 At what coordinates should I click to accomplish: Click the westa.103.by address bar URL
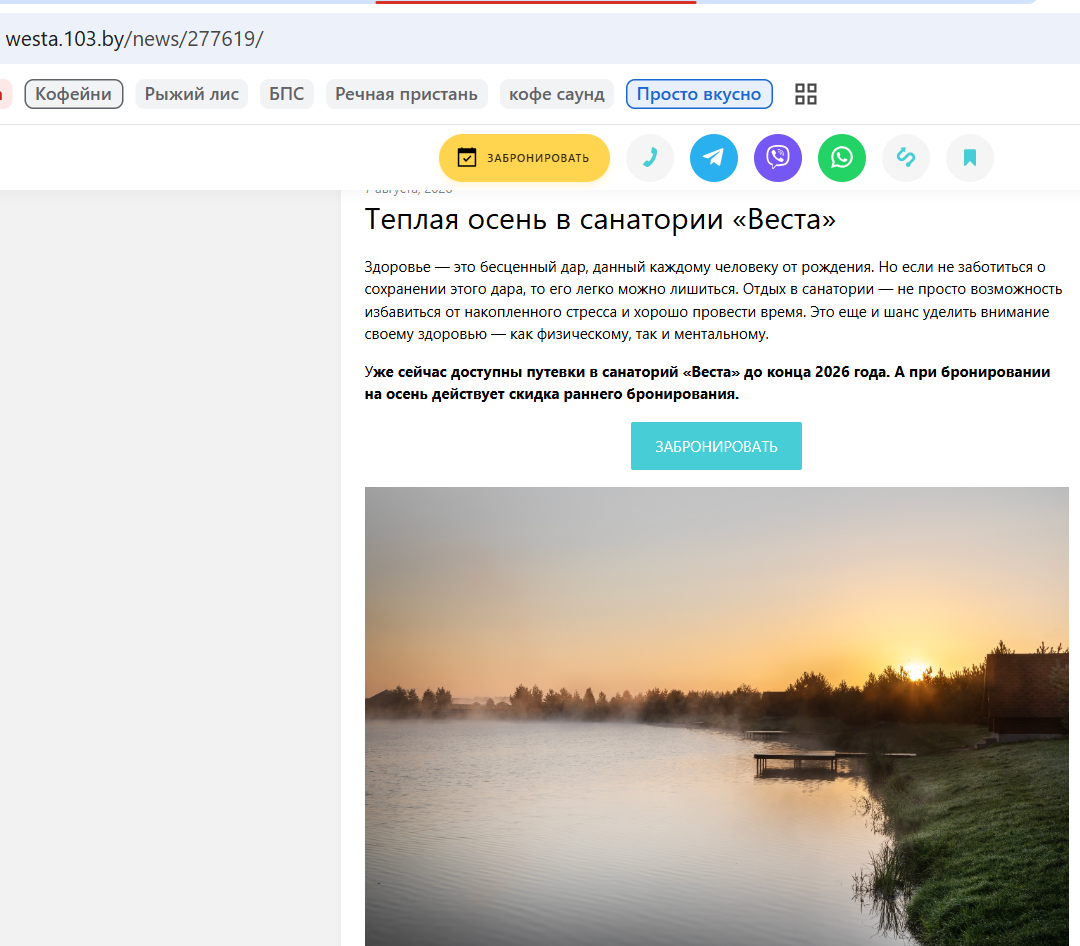[134, 39]
